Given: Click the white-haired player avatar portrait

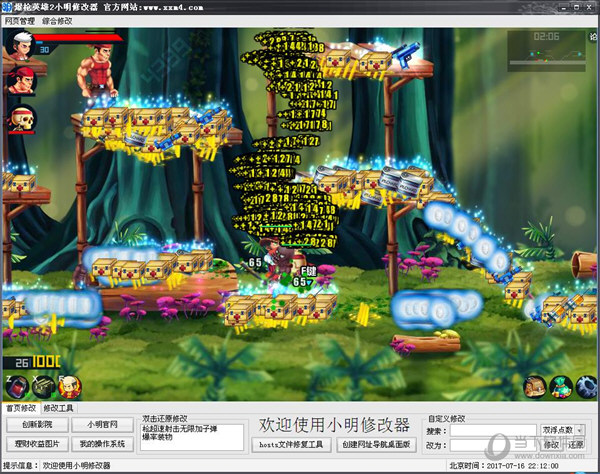Looking at the screenshot, I should point(21,45).
